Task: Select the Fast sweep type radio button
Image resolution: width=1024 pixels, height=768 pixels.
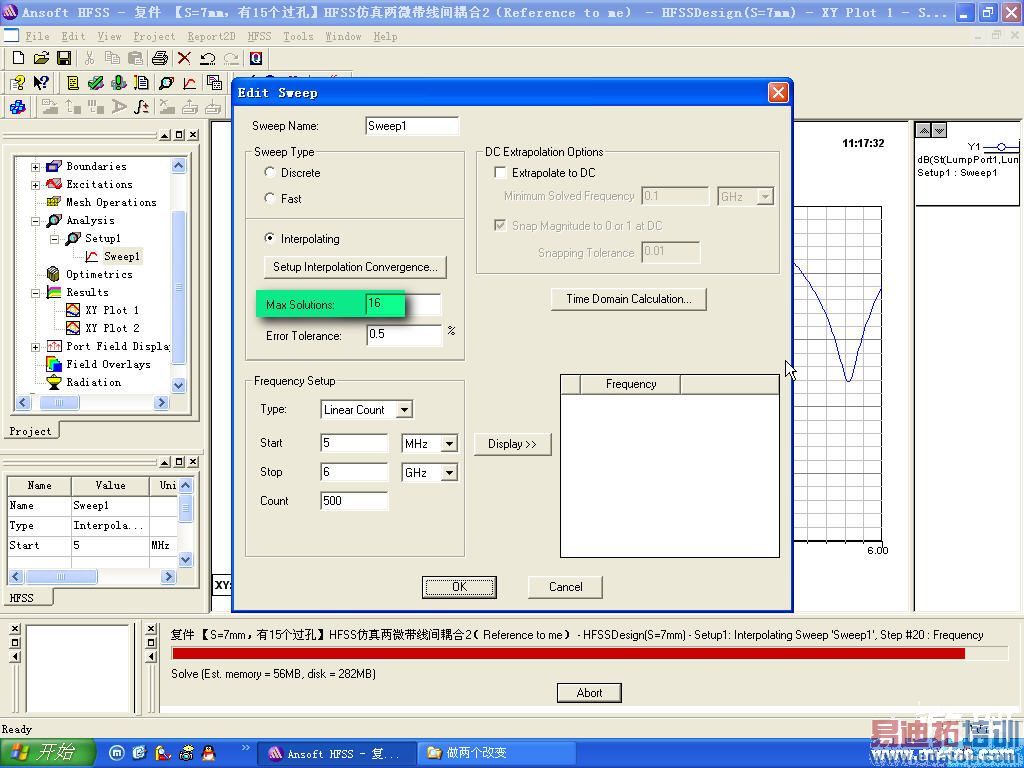Action: click(270, 198)
